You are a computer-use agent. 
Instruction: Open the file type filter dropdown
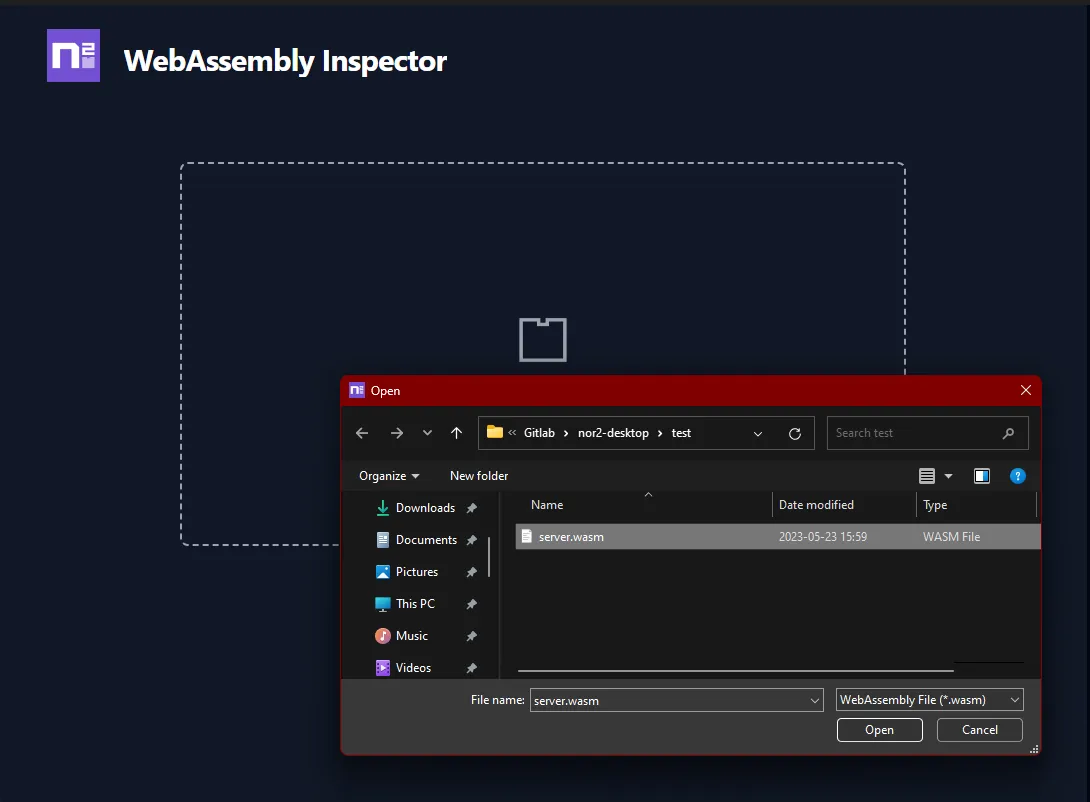coord(1012,699)
